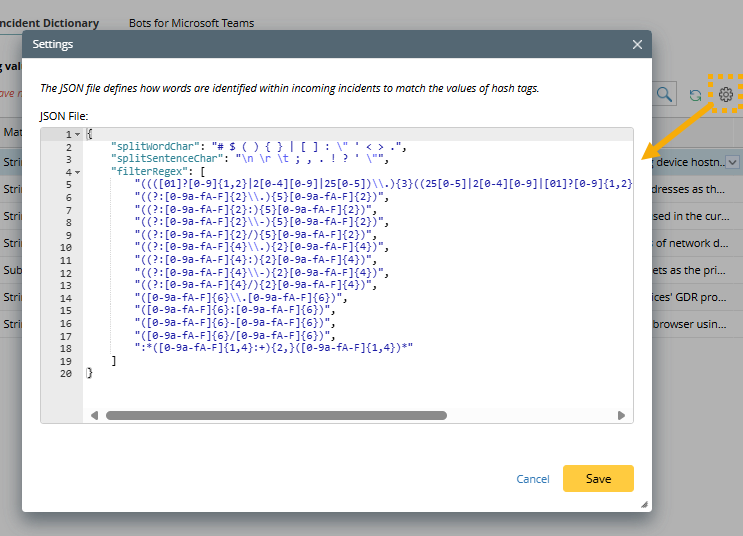
Task: Save the JSON settings
Action: tap(598, 479)
